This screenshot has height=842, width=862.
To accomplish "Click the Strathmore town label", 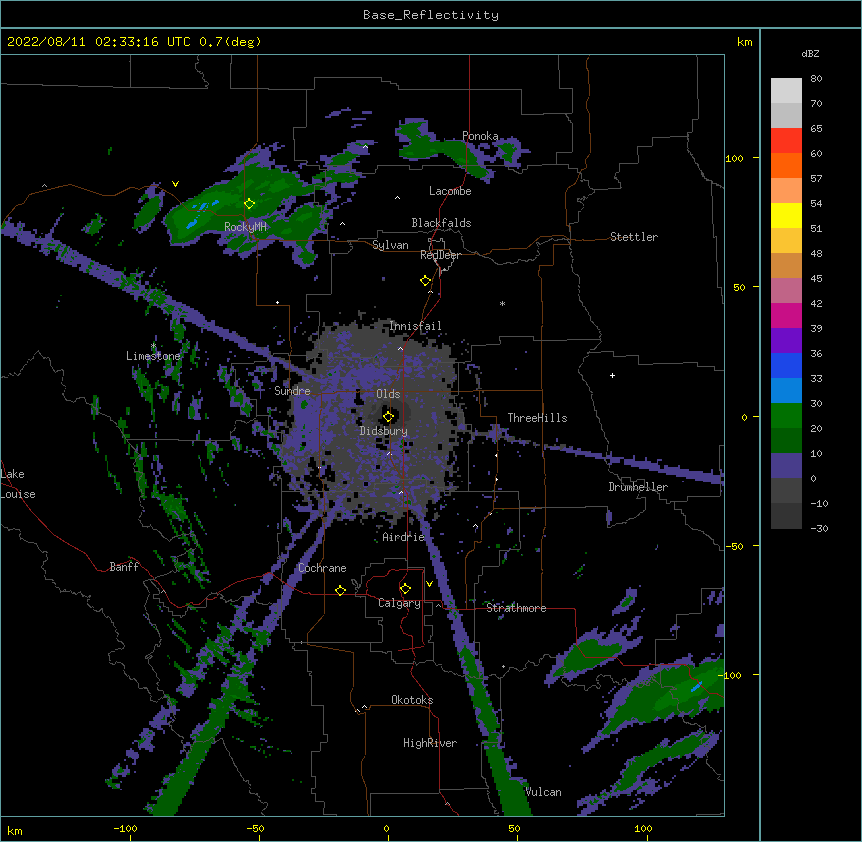I will (516, 608).
